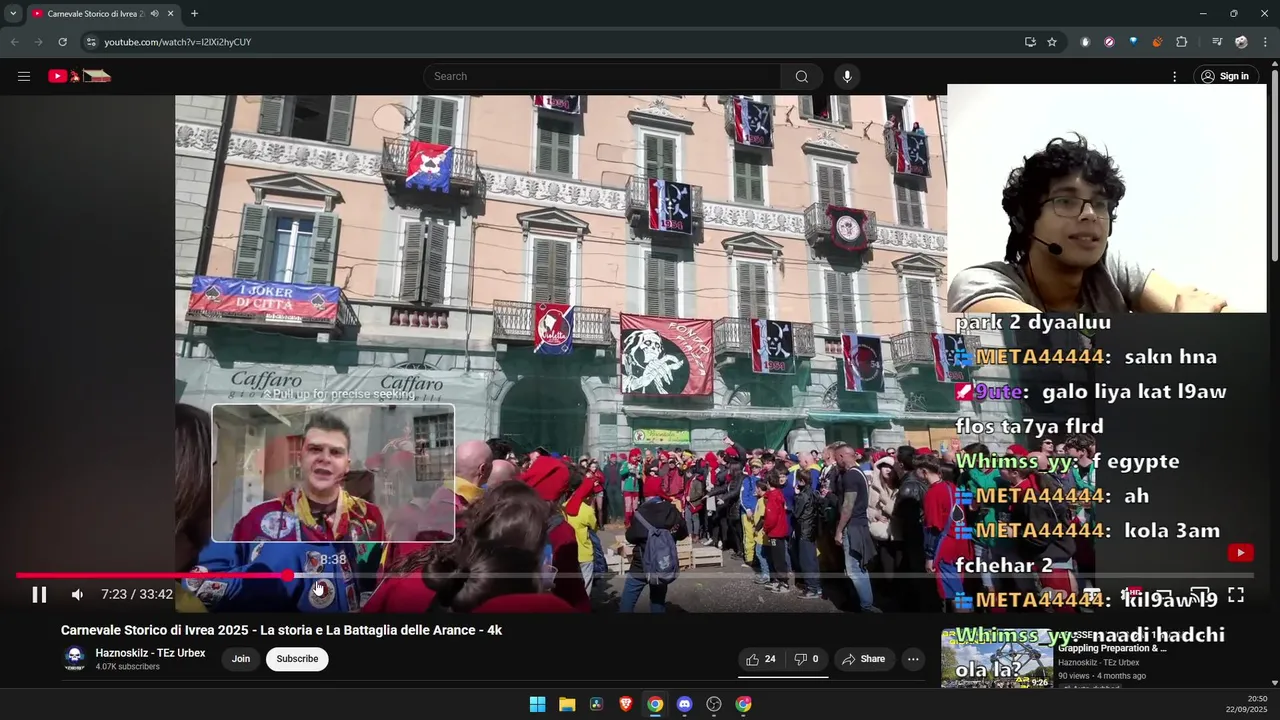The image size is (1280, 720).
Task: Open File Explorer from taskbar
Action: [x=566, y=704]
